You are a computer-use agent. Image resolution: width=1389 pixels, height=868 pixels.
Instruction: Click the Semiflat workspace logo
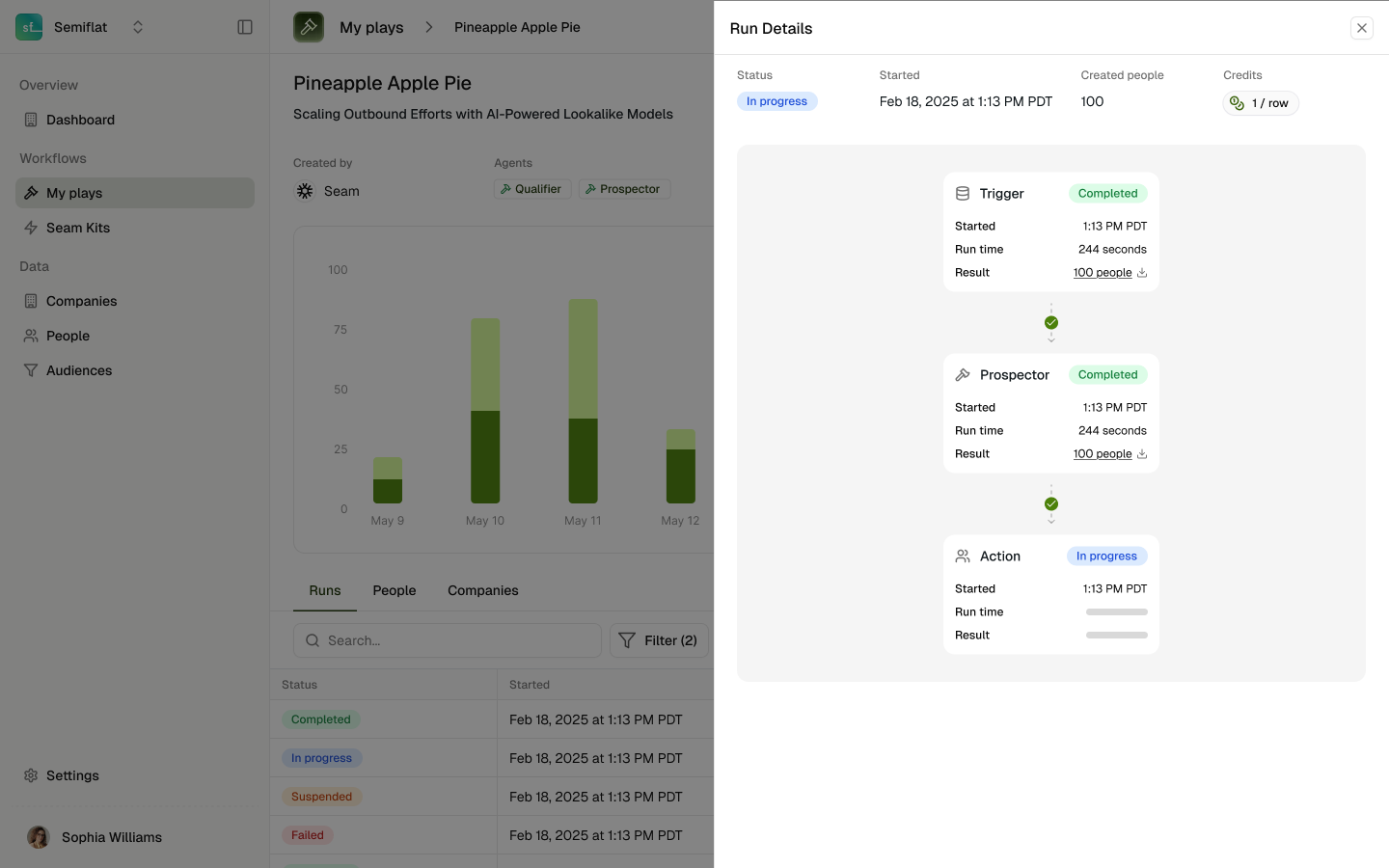[29, 27]
